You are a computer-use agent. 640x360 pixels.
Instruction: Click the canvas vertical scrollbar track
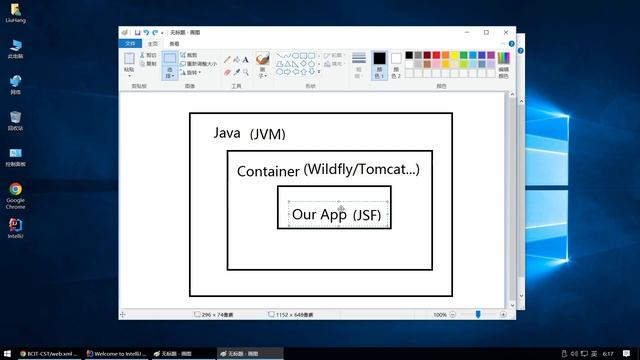point(513,198)
